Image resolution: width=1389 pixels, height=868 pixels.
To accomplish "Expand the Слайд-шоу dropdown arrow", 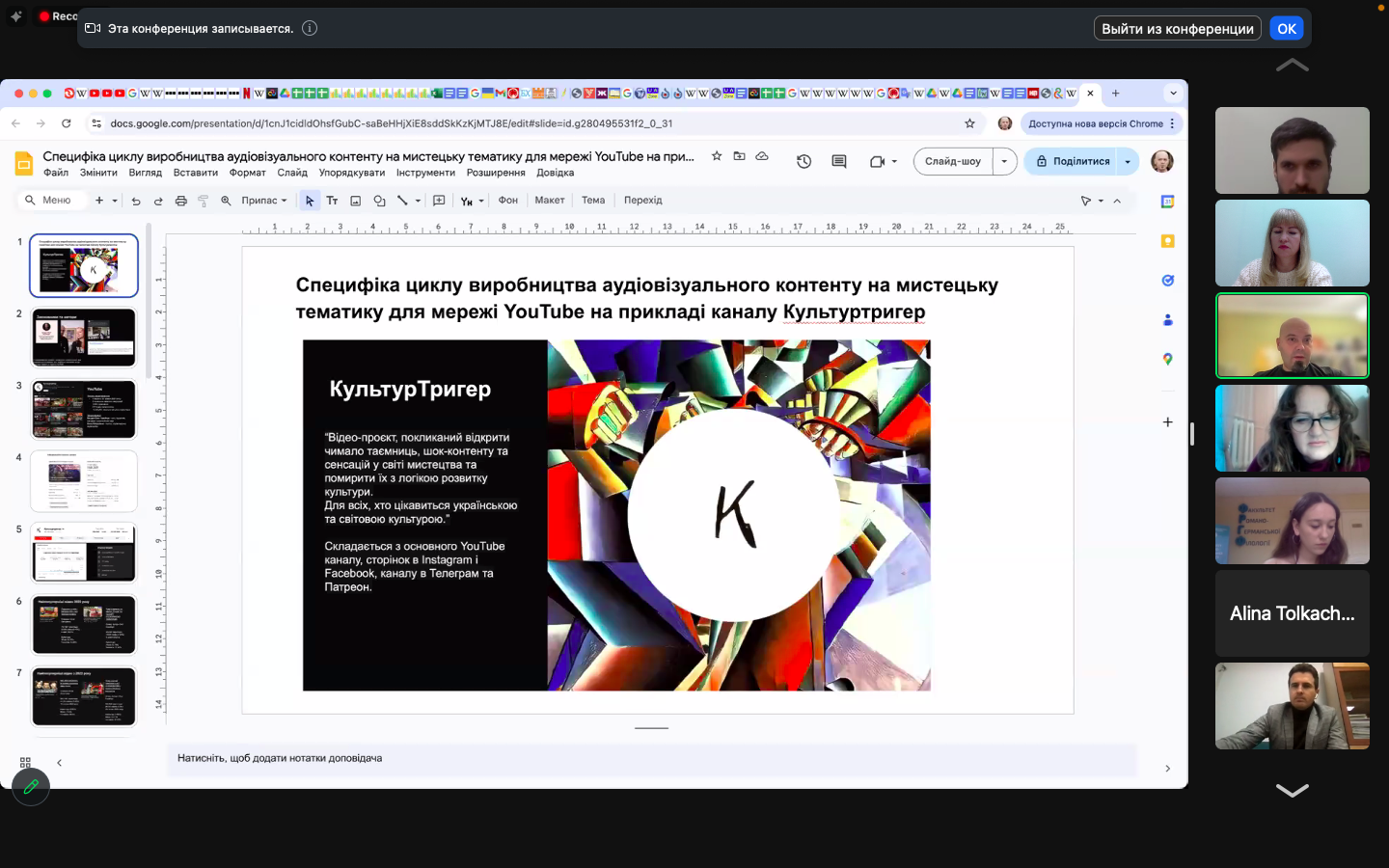I will click(1004, 161).
